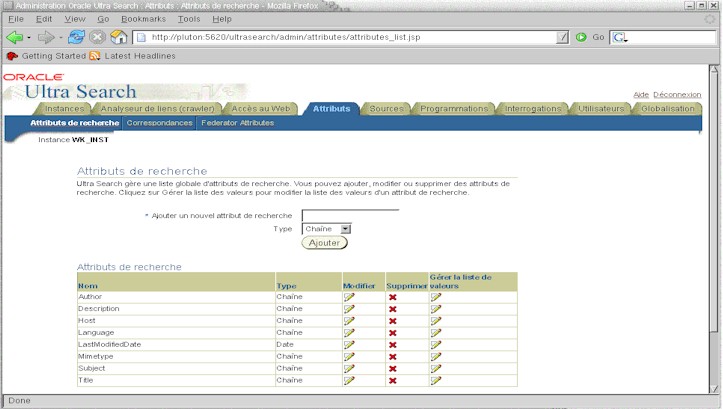This screenshot has height=409, width=723.
Task: Open the Edit menu
Action: (44, 19)
